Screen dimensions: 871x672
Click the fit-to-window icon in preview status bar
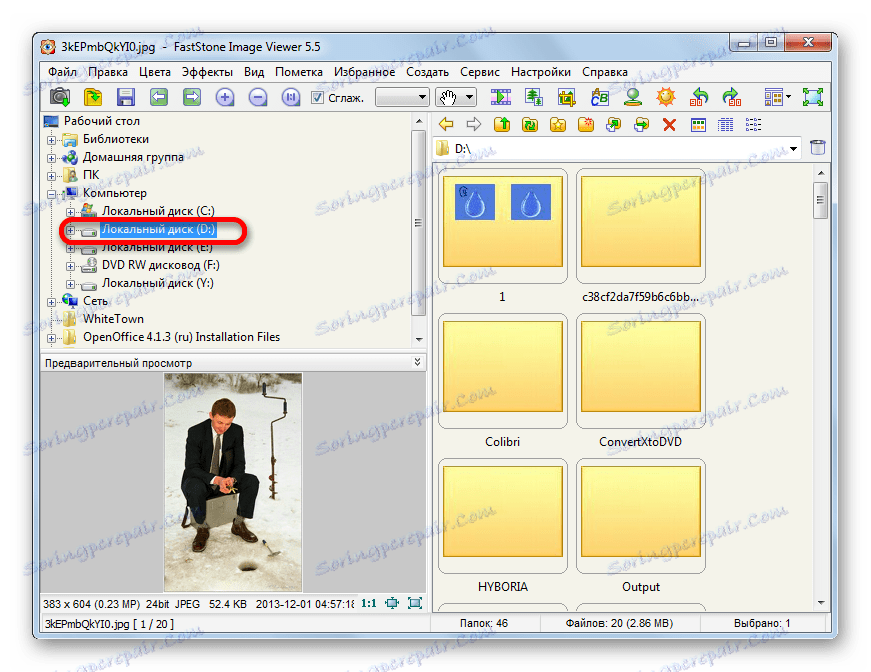(x=392, y=603)
